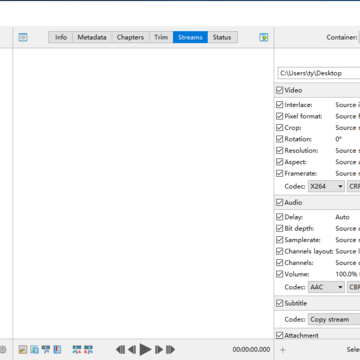Screen dimensions: 360x360
Task: Click the copy-image icon in bottom toolbar
Action: (x=34, y=349)
